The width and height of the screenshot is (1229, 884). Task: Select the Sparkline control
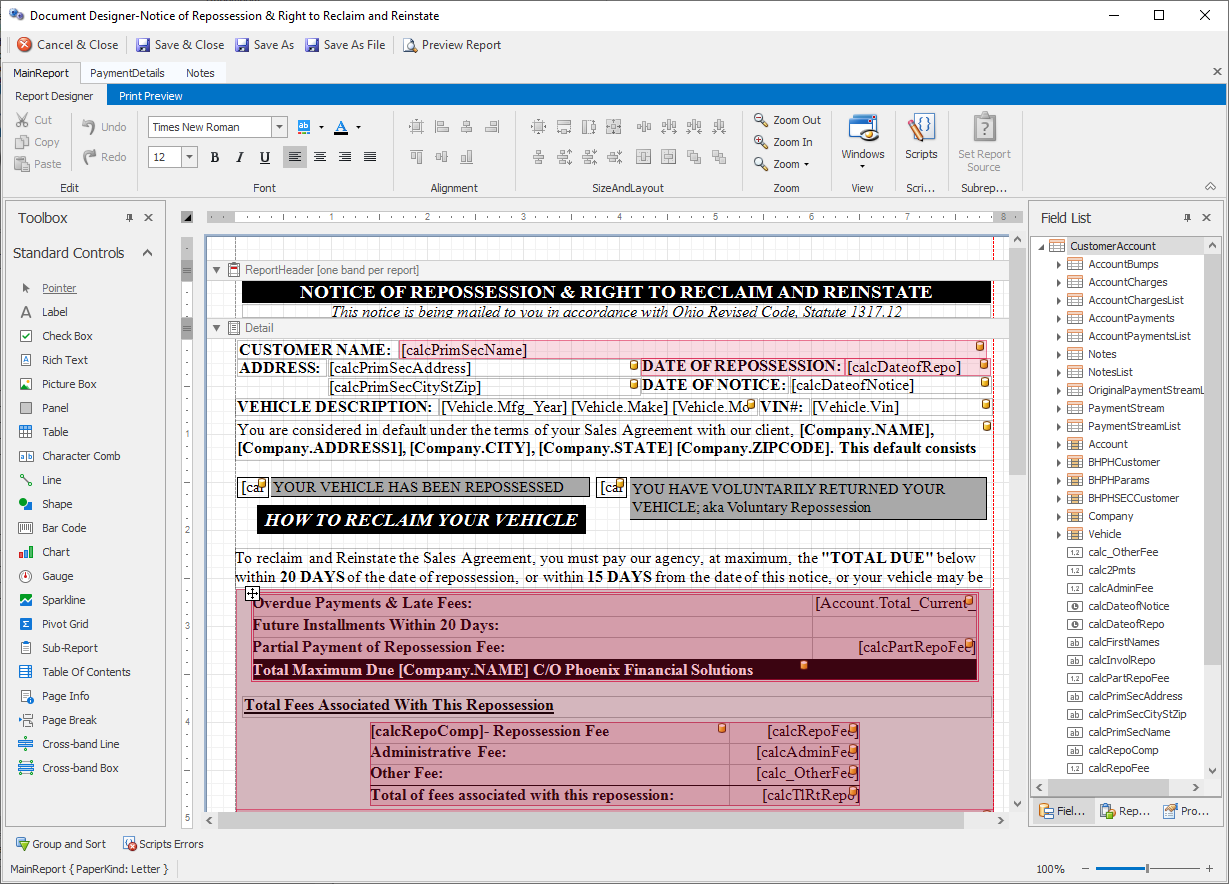(x=63, y=600)
